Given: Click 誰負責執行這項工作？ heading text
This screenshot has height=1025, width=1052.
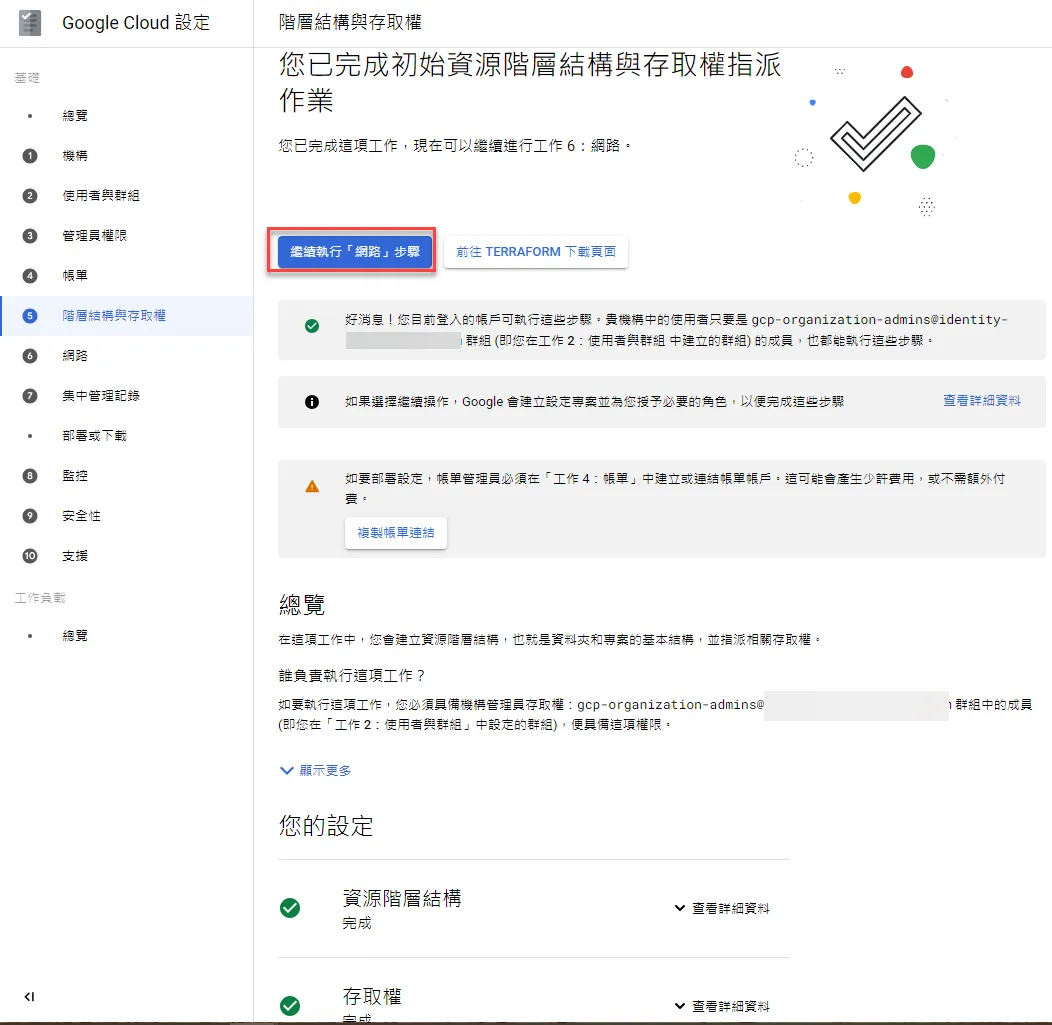Looking at the screenshot, I should [352, 676].
